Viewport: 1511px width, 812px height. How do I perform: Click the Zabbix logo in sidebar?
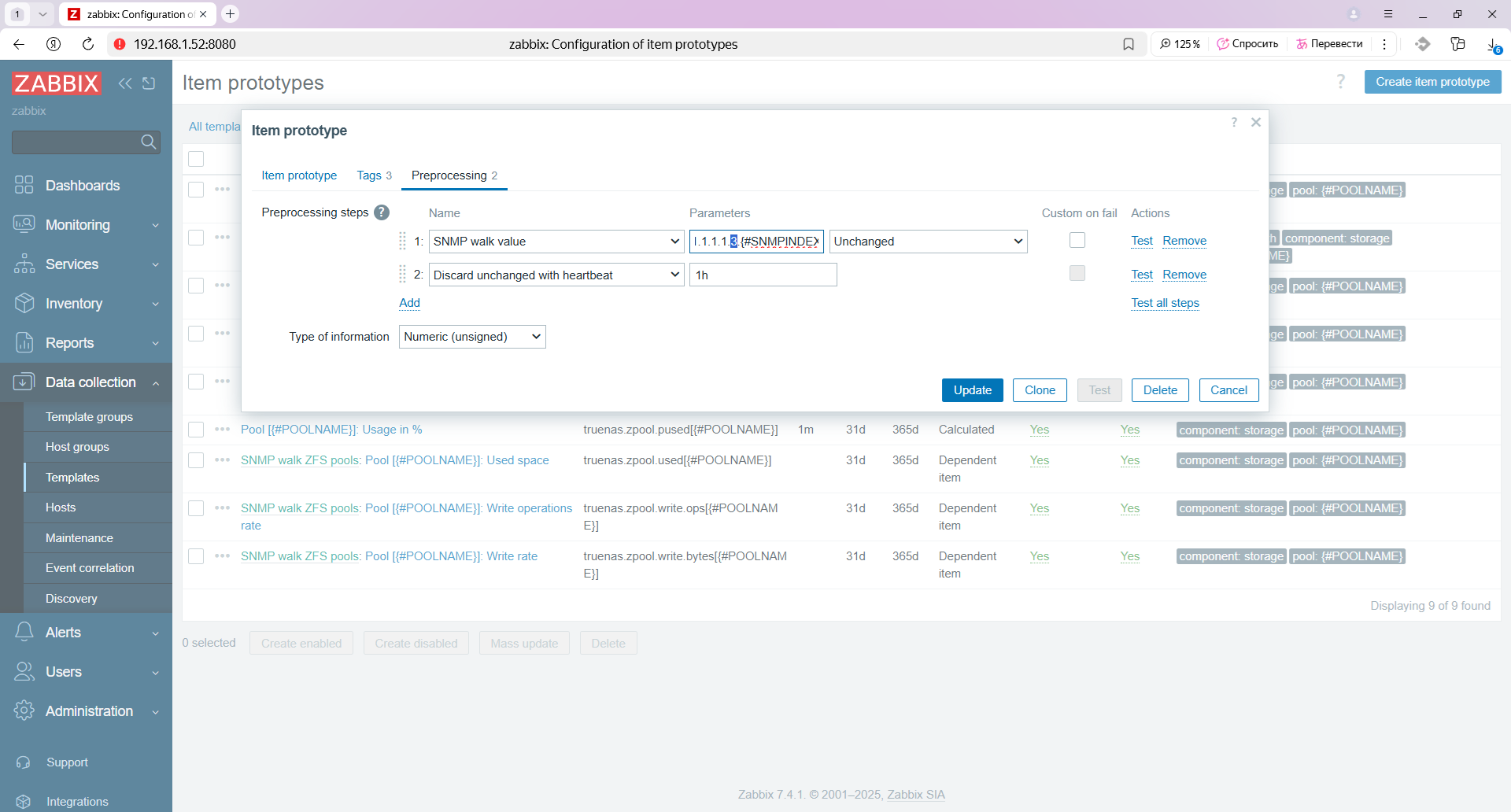pyautogui.click(x=57, y=83)
